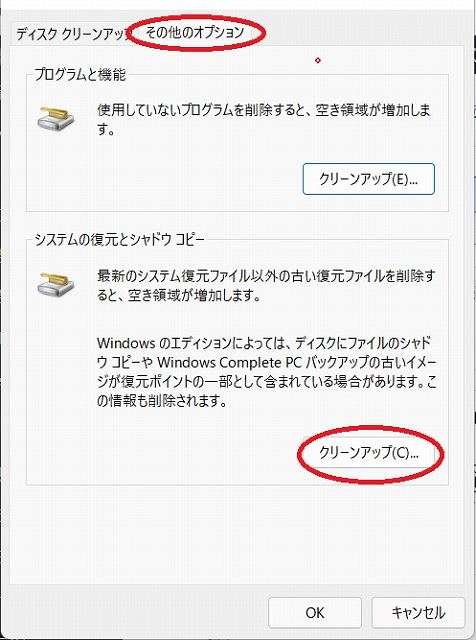The height and width of the screenshot is (640, 476).
Task: Dismiss the dialog with キャンセル
Action: (x=418, y=612)
